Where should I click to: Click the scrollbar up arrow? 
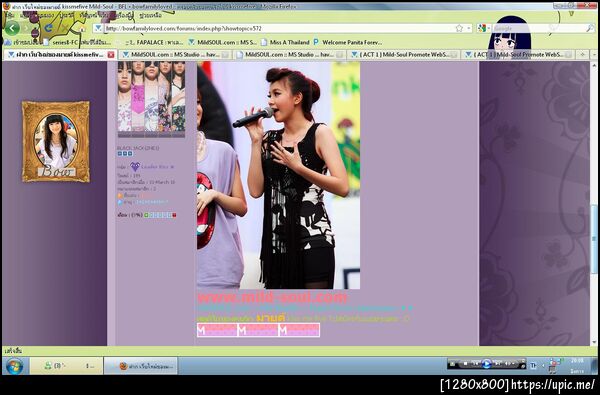coord(594,66)
